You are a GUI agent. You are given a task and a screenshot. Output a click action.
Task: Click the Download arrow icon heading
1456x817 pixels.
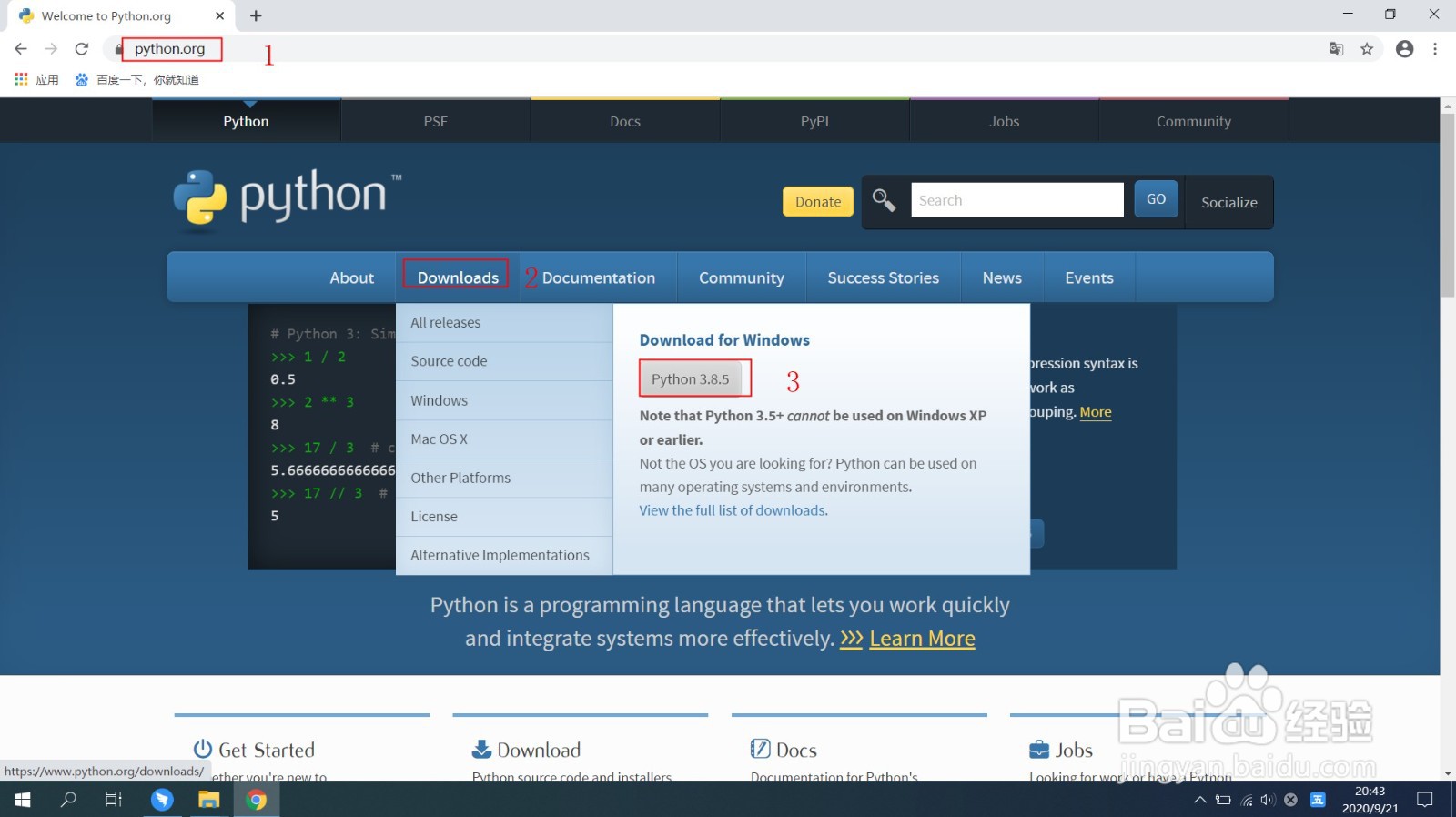pyautogui.click(x=481, y=749)
